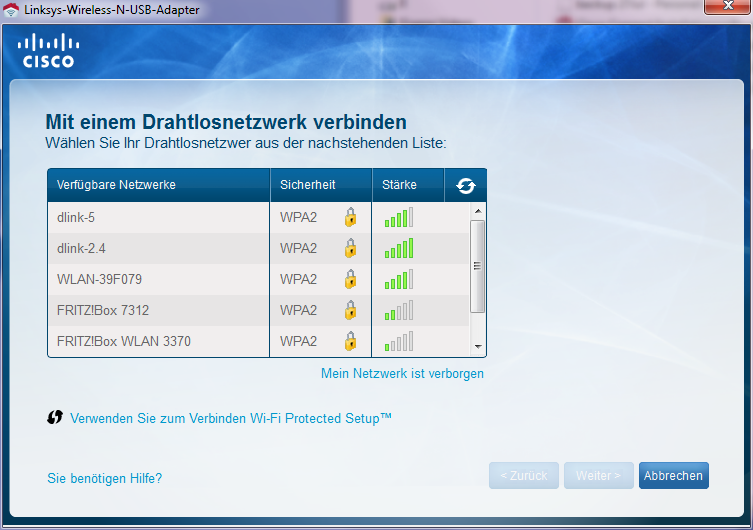Click the Sicherheit column header

(321, 185)
